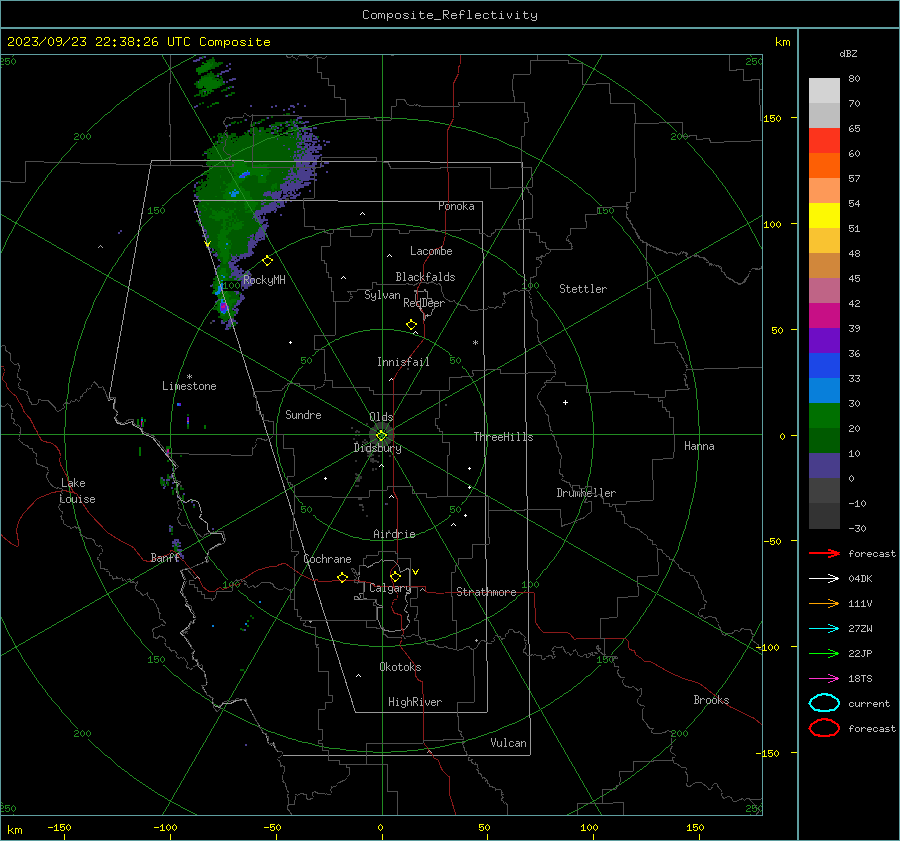
Task: Click the magenta 42 dBZ color swatch
Action: [x=824, y=315]
